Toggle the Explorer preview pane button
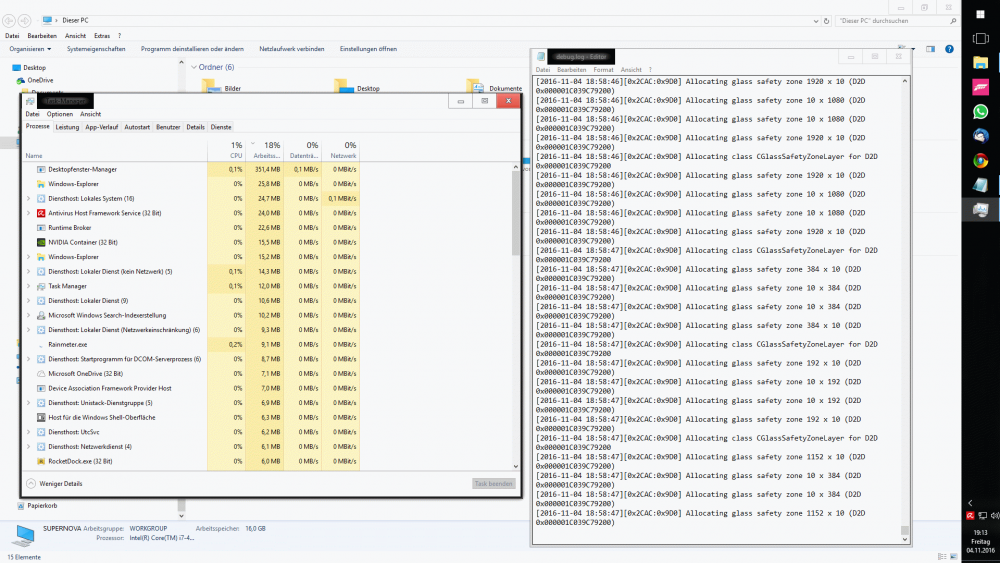 click(931, 49)
